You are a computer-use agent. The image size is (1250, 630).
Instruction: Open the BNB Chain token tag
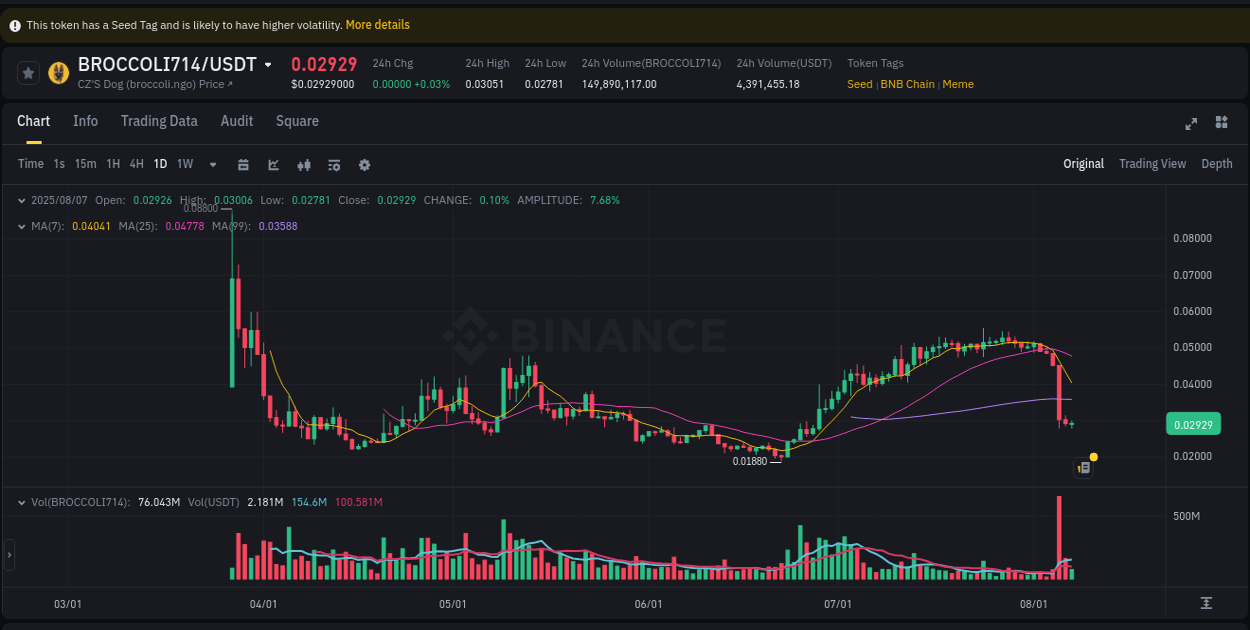[908, 84]
